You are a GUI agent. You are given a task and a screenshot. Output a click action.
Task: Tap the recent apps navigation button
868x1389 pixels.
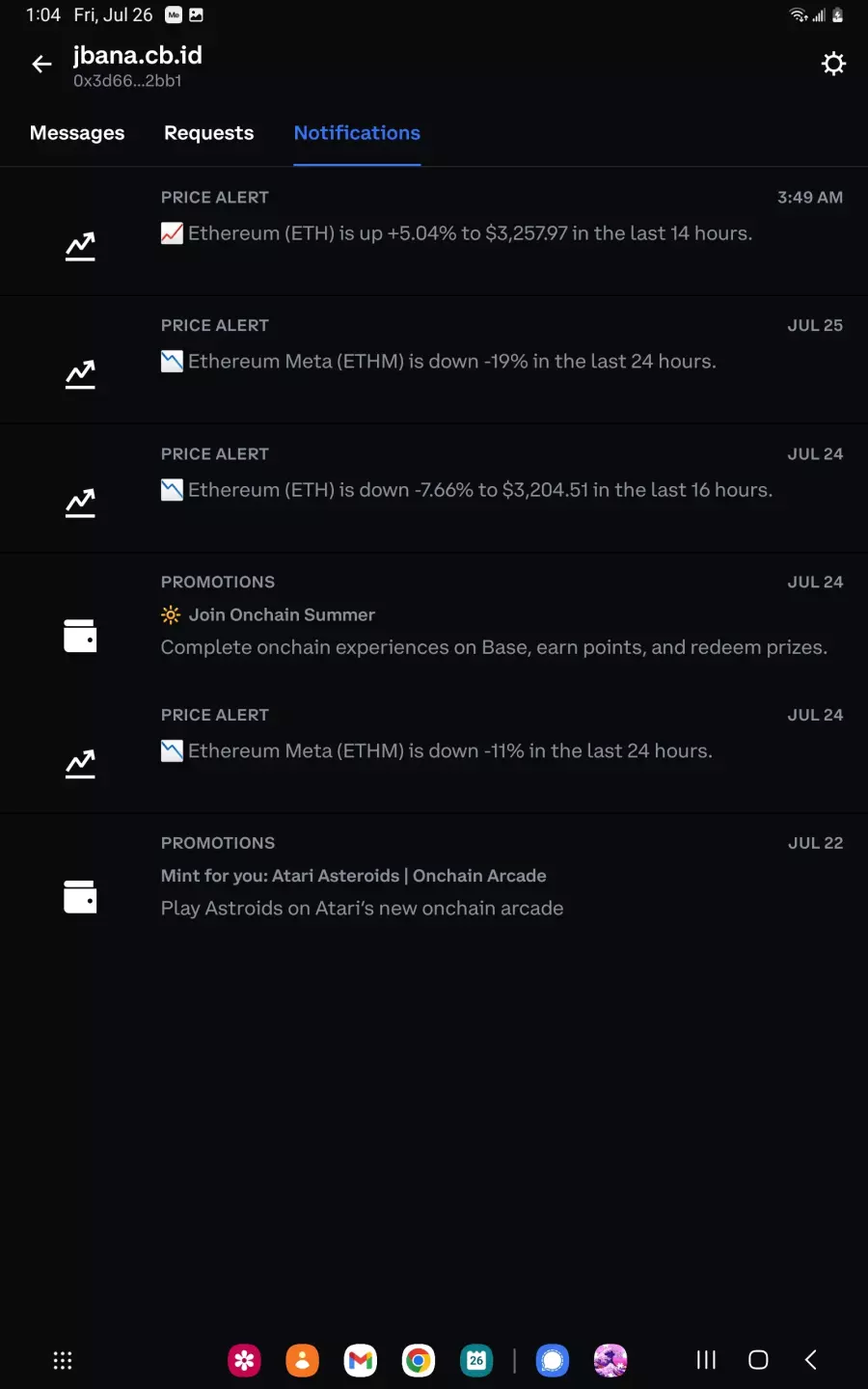[706, 1360]
